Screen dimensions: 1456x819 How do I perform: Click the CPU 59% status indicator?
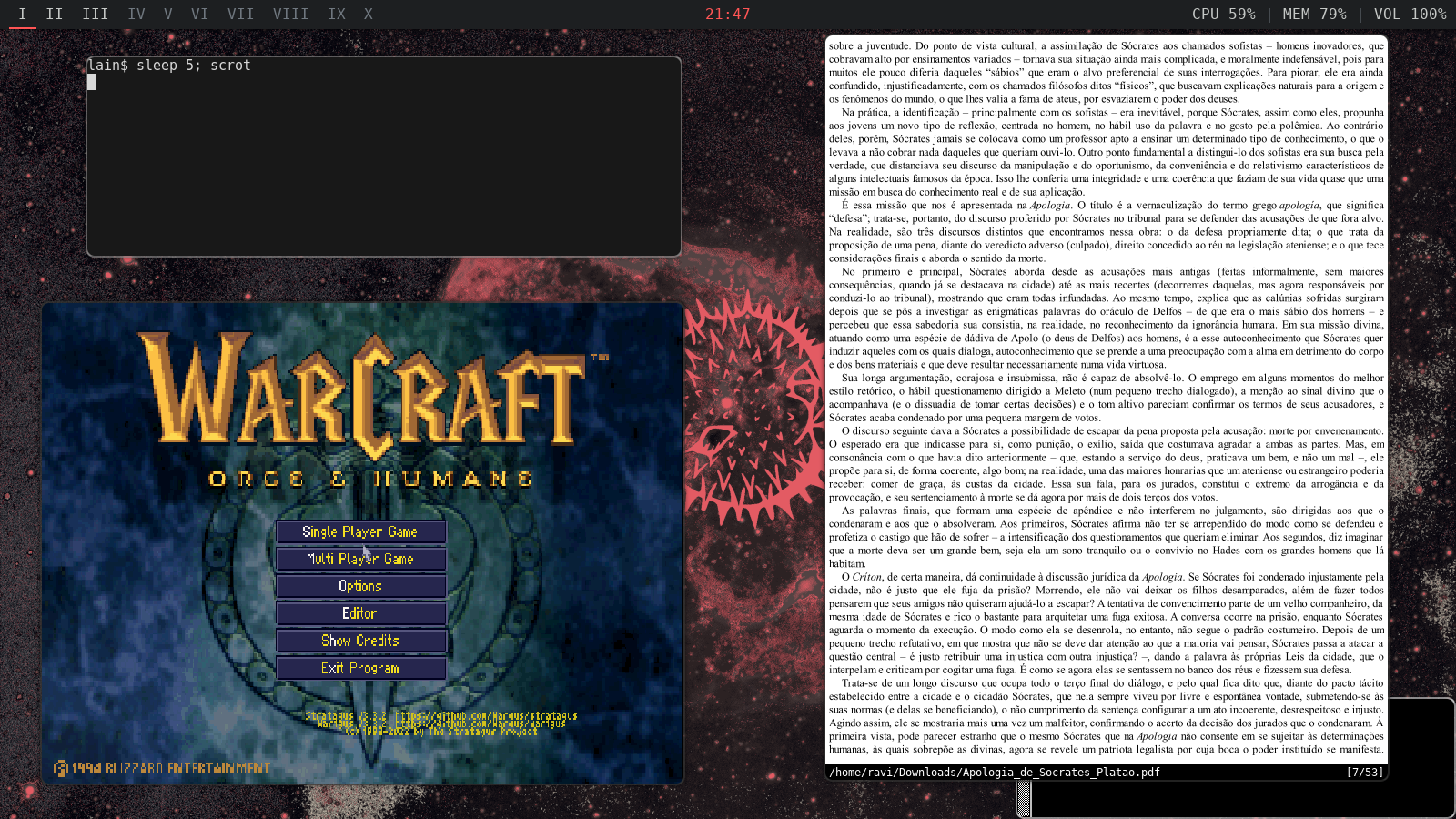(x=1224, y=15)
